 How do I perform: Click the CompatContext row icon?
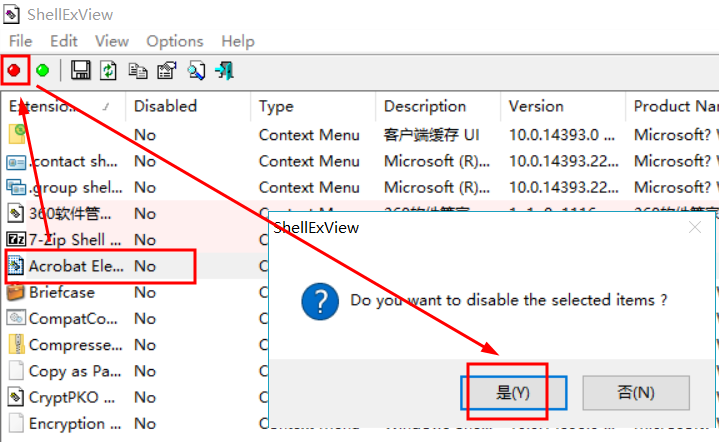(16, 318)
